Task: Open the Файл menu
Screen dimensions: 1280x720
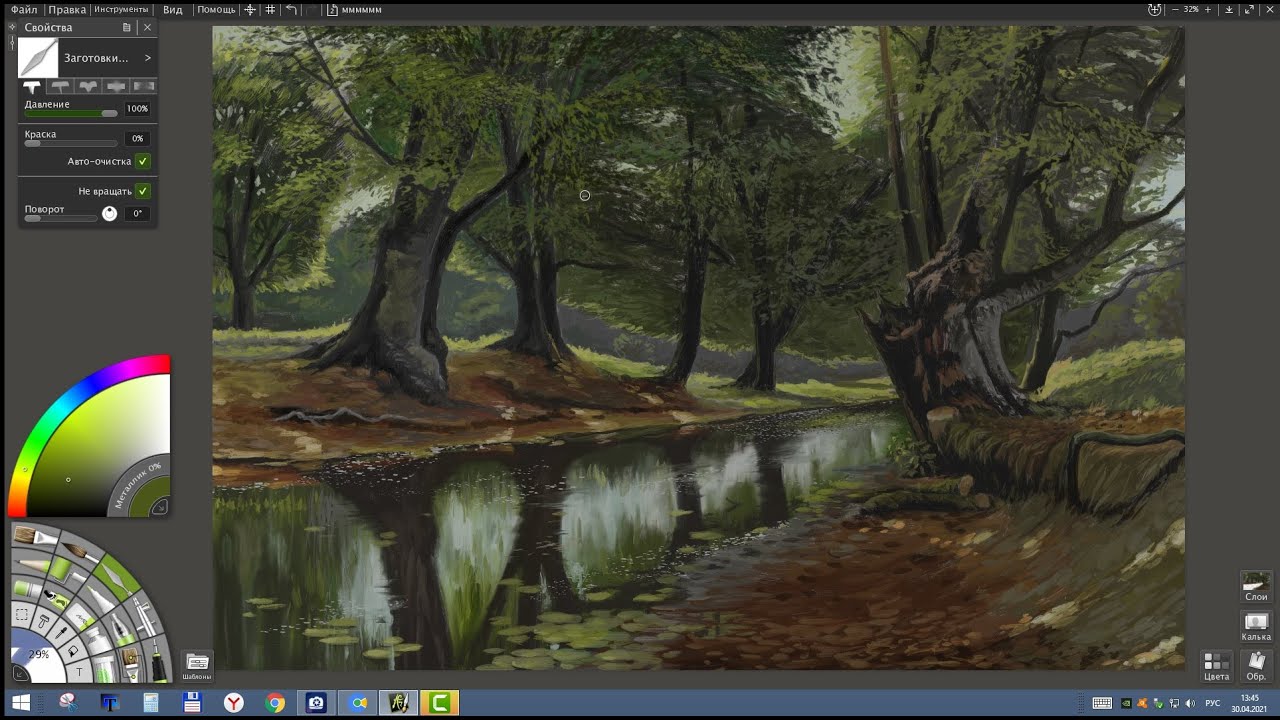Action: coord(24,10)
